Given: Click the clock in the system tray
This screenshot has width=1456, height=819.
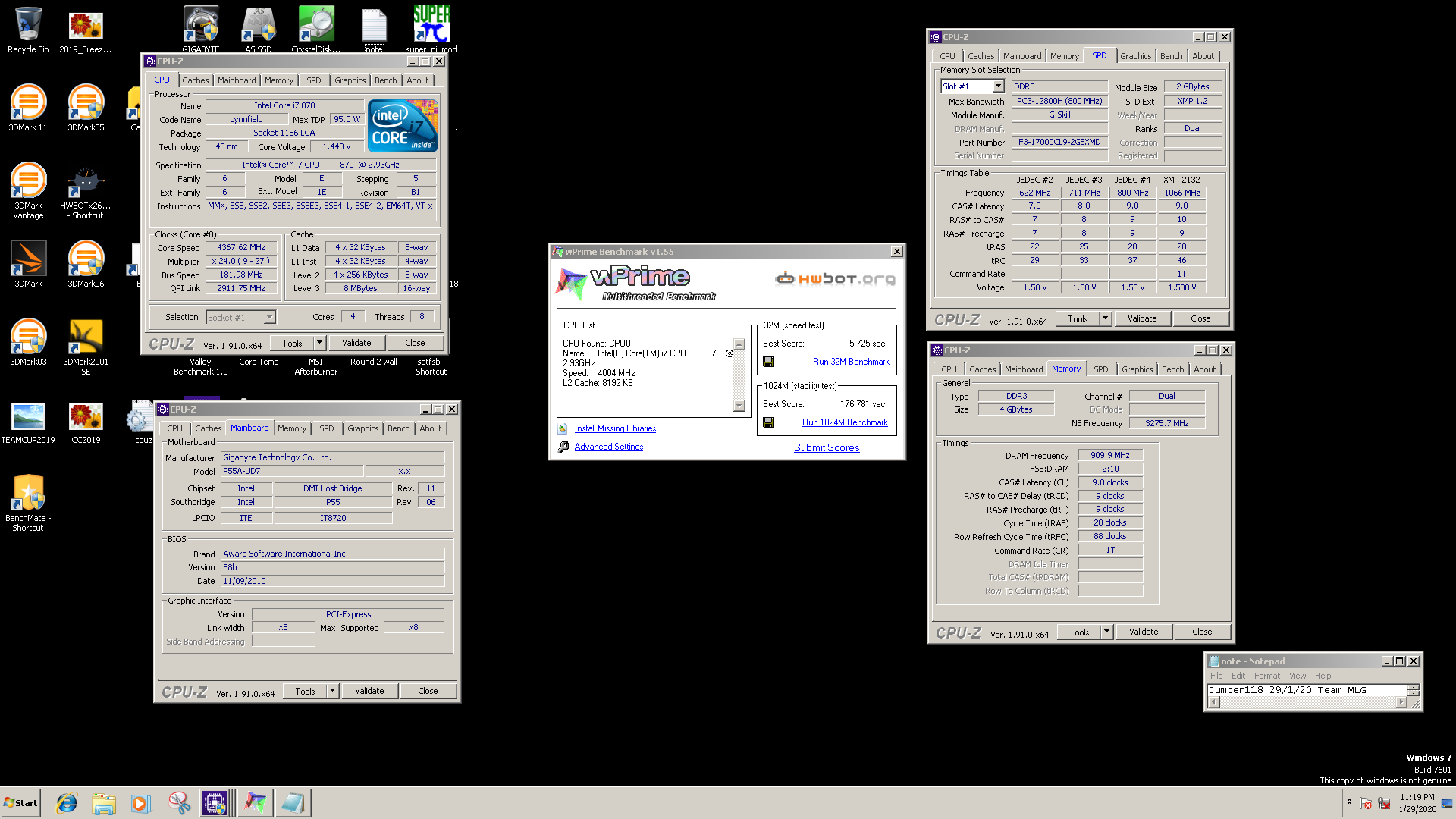Looking at the screenshot, I should point(1417,803).
